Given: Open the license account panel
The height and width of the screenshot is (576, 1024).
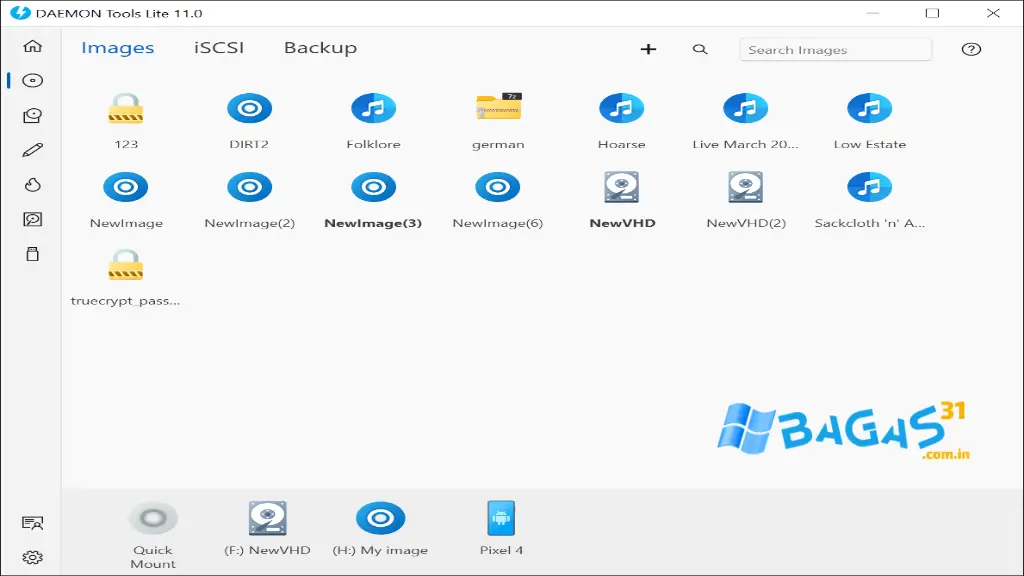Looking at the screenshot, I should 34,521.
